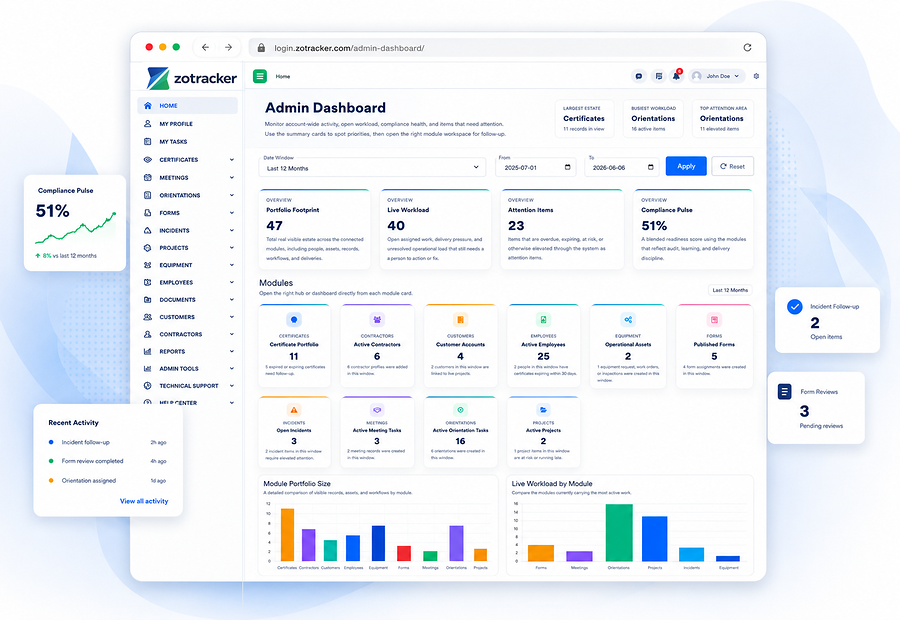Open the settings gear icon in header
Screen dimensions: 900x620
(756, 76)
